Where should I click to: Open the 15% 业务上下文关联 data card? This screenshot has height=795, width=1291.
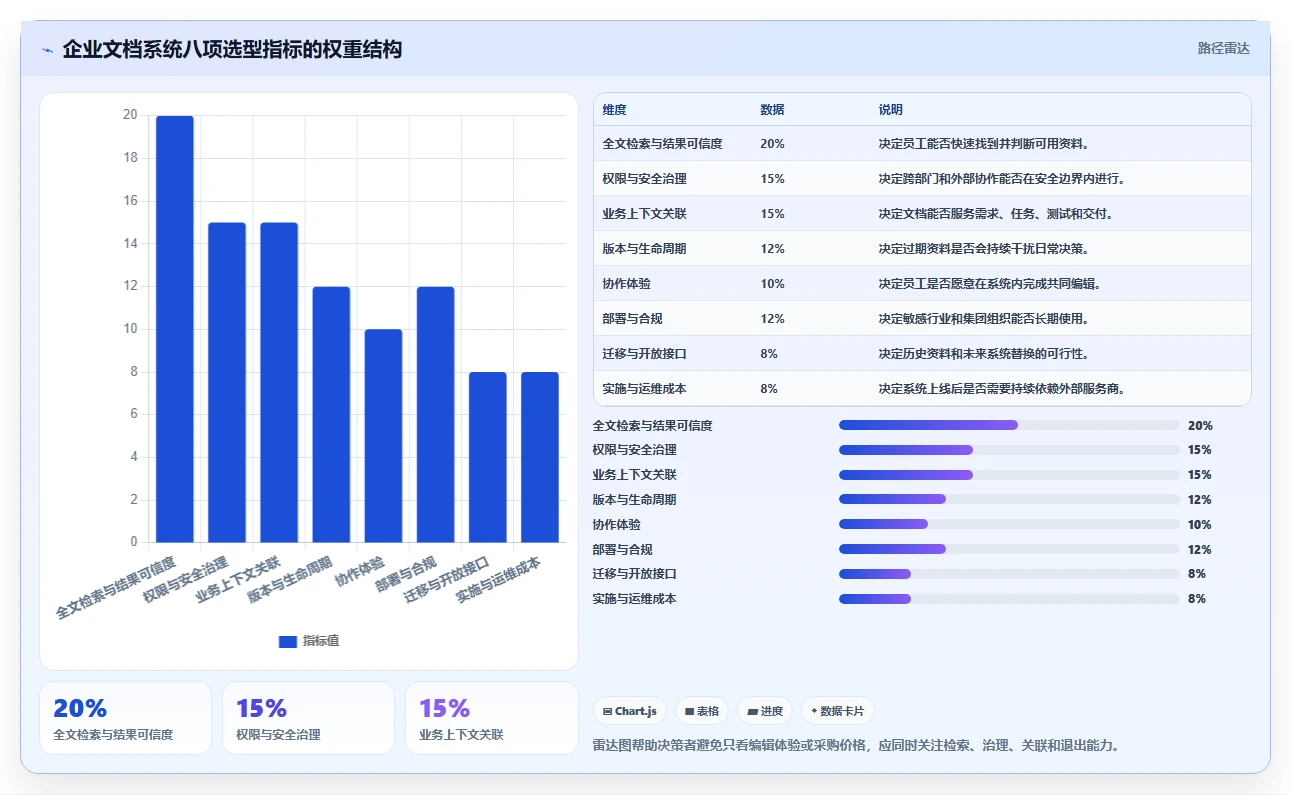click(x=491, y=718)
